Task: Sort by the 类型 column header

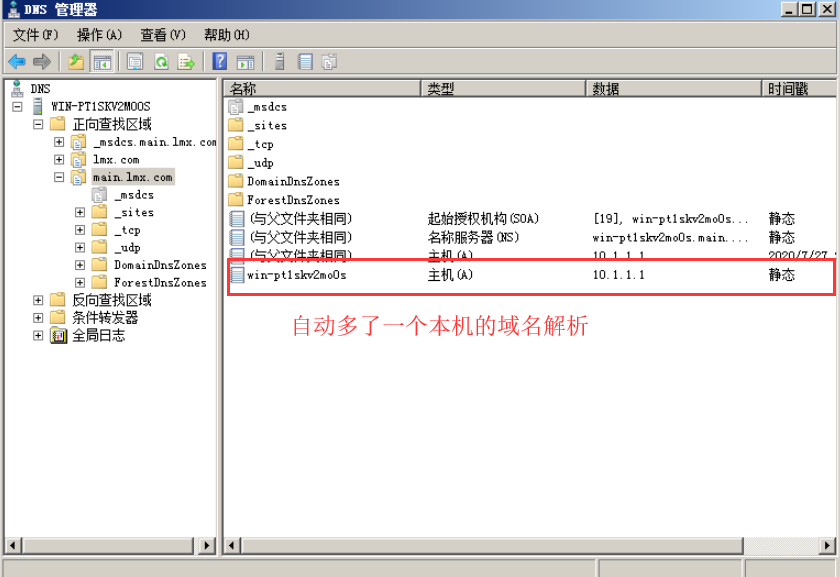Action: click(503, 88)
